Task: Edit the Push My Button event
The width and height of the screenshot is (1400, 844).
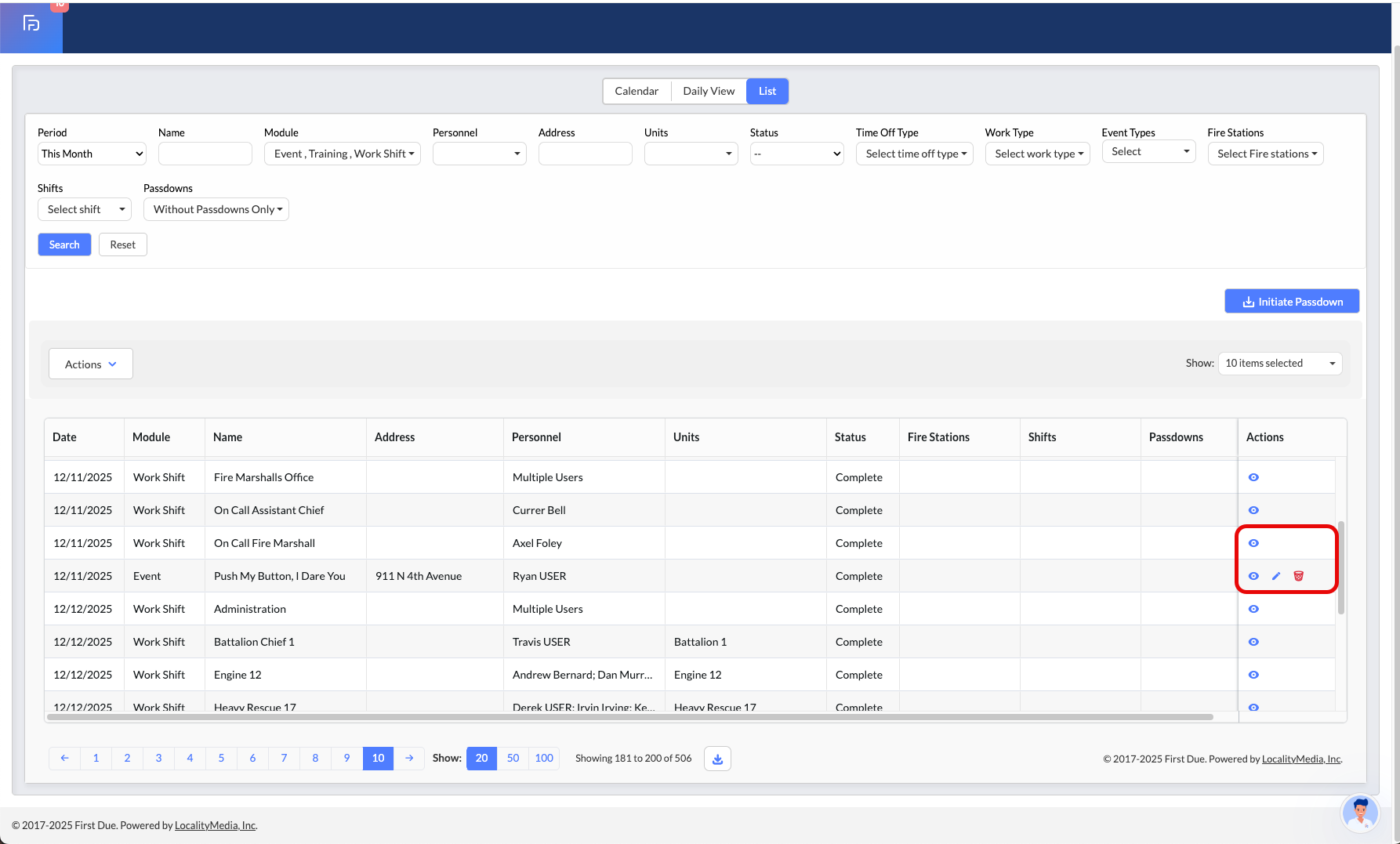Action: (x=1276, y=576)
